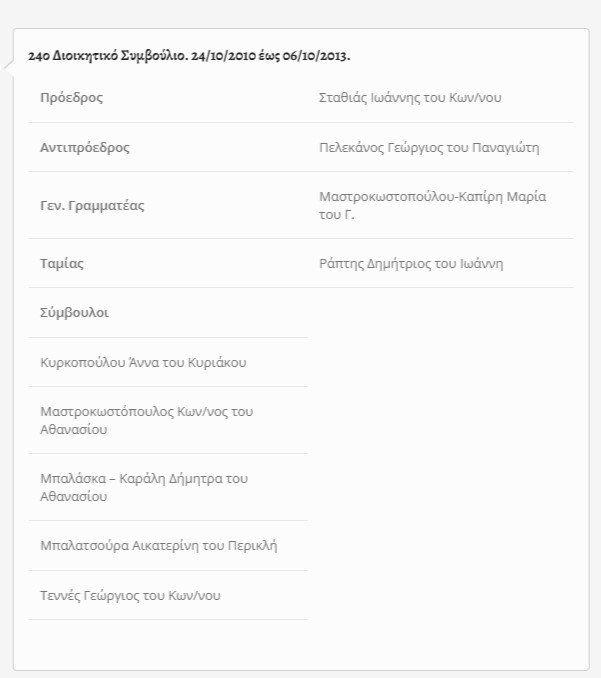Viewport: 601px width, 678px height.
Task: Select the 'Σύμβουλοι' section label
Action: [x=74, y=313]
